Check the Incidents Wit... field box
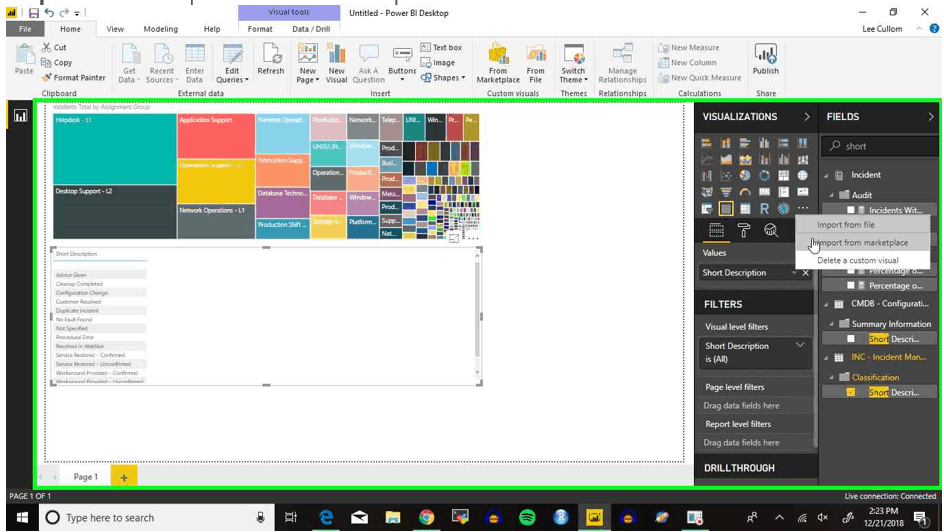Viewport: 944px width, 532px height. [x=851, y=210]
